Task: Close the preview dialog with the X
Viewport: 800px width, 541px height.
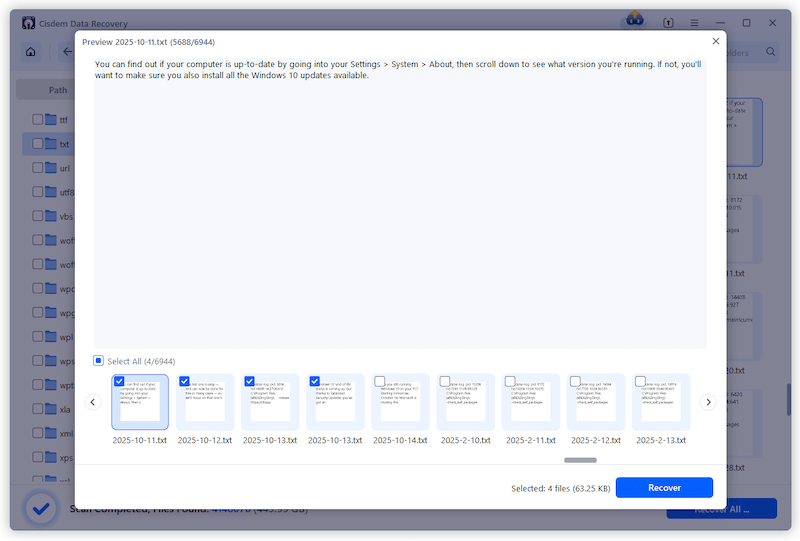Action: (x=715, y=42)
